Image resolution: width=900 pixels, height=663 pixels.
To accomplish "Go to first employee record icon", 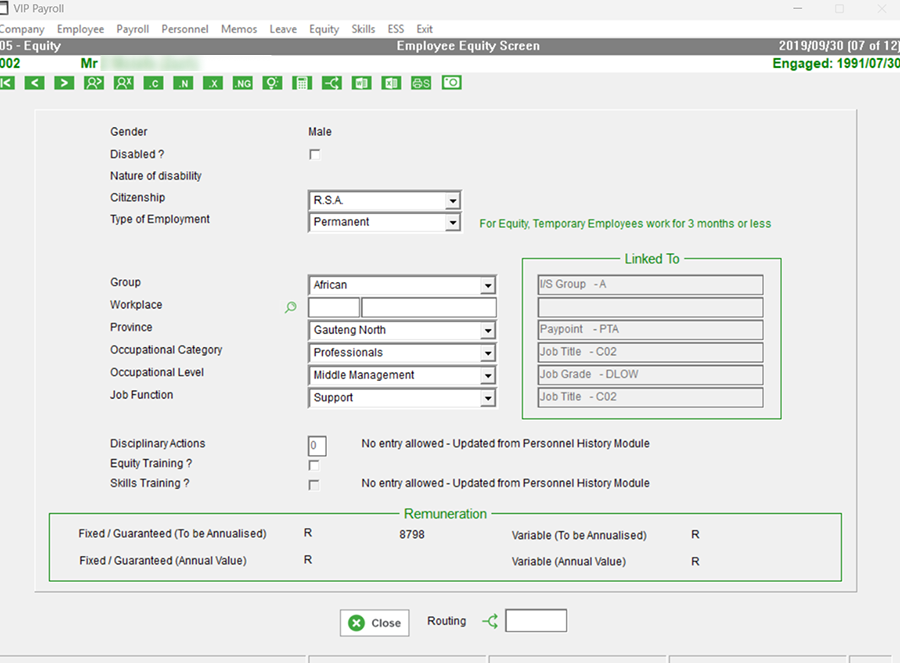I will tap(6, 83).
